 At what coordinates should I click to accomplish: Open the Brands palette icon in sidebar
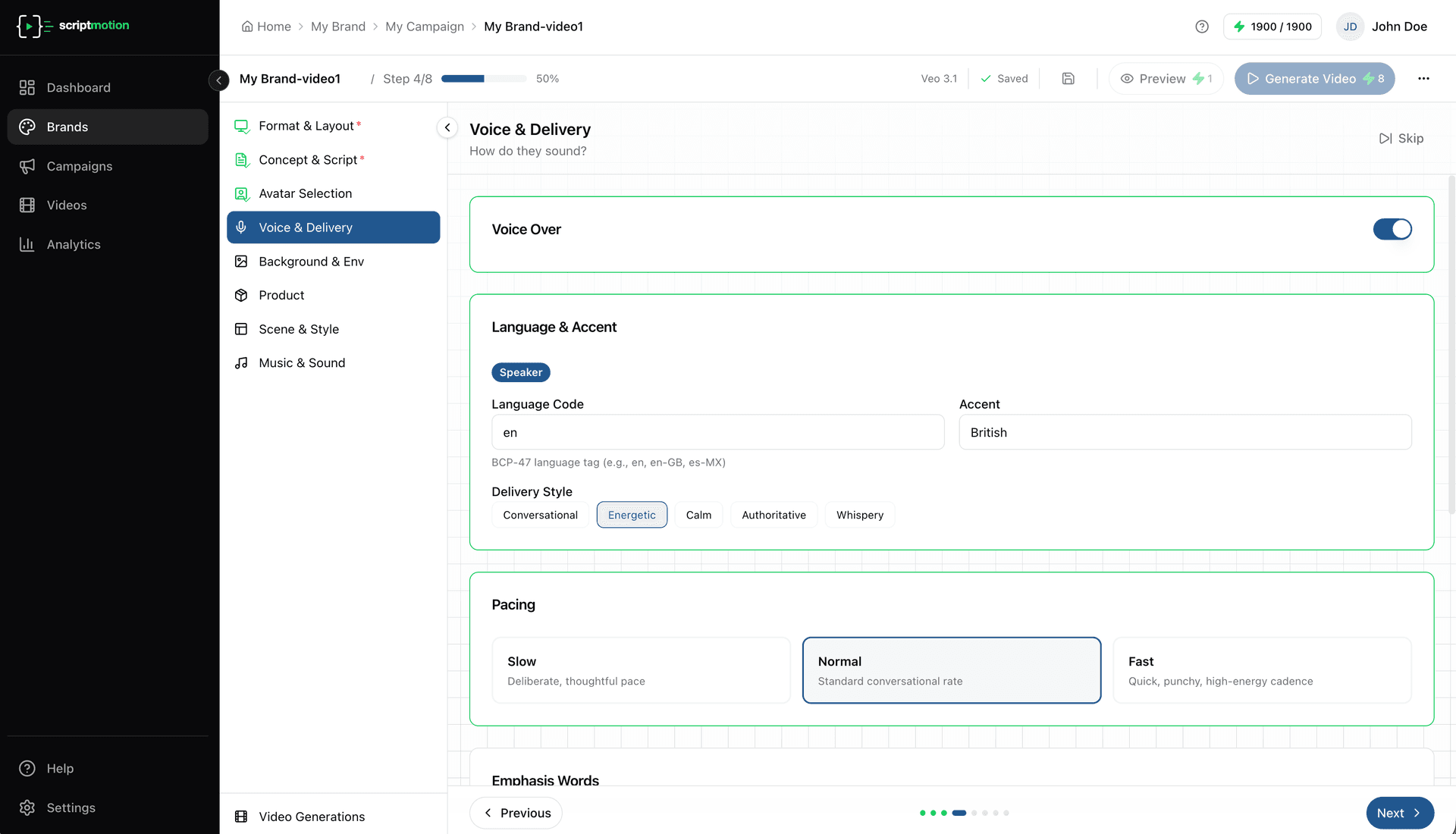[27, 127]
